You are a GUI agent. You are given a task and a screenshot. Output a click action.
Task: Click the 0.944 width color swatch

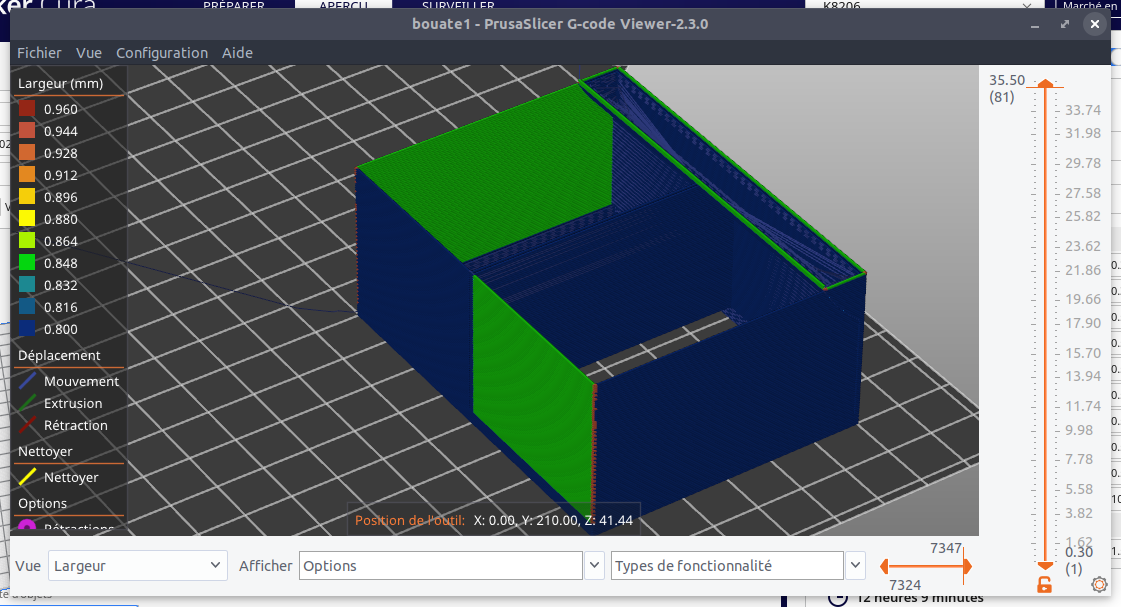click(26, 131)
